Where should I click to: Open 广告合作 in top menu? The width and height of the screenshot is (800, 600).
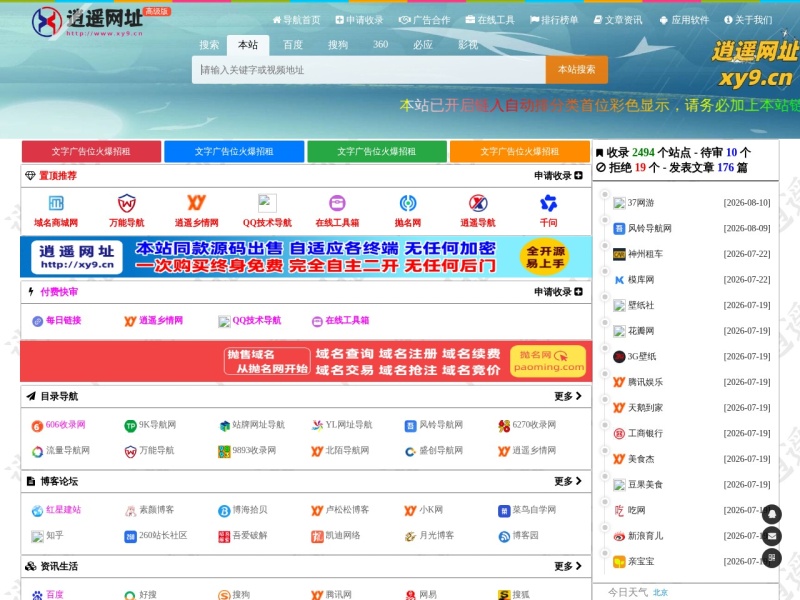pos(424,20)
